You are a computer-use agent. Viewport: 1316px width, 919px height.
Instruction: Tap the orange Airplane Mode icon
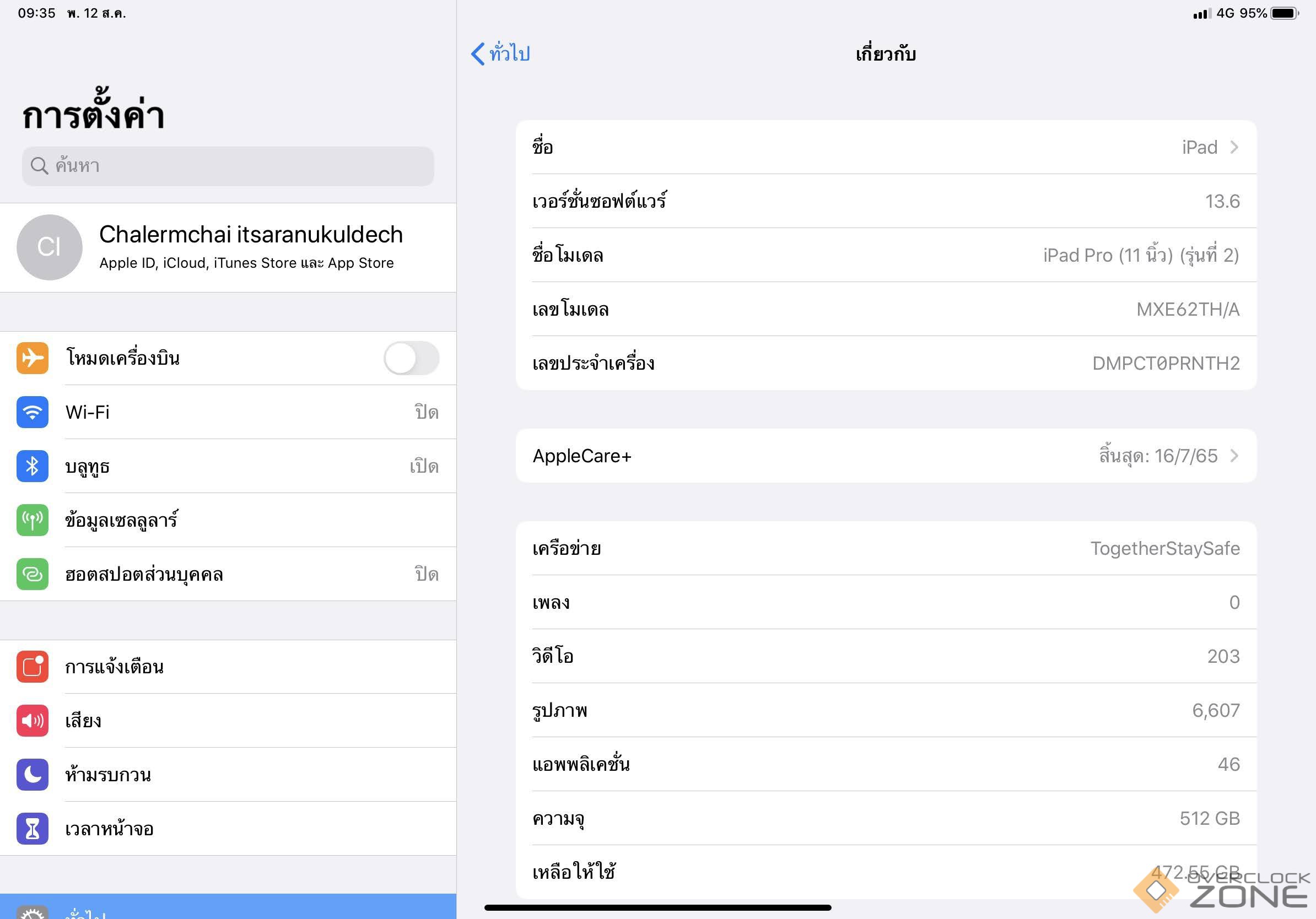(32, 358)
